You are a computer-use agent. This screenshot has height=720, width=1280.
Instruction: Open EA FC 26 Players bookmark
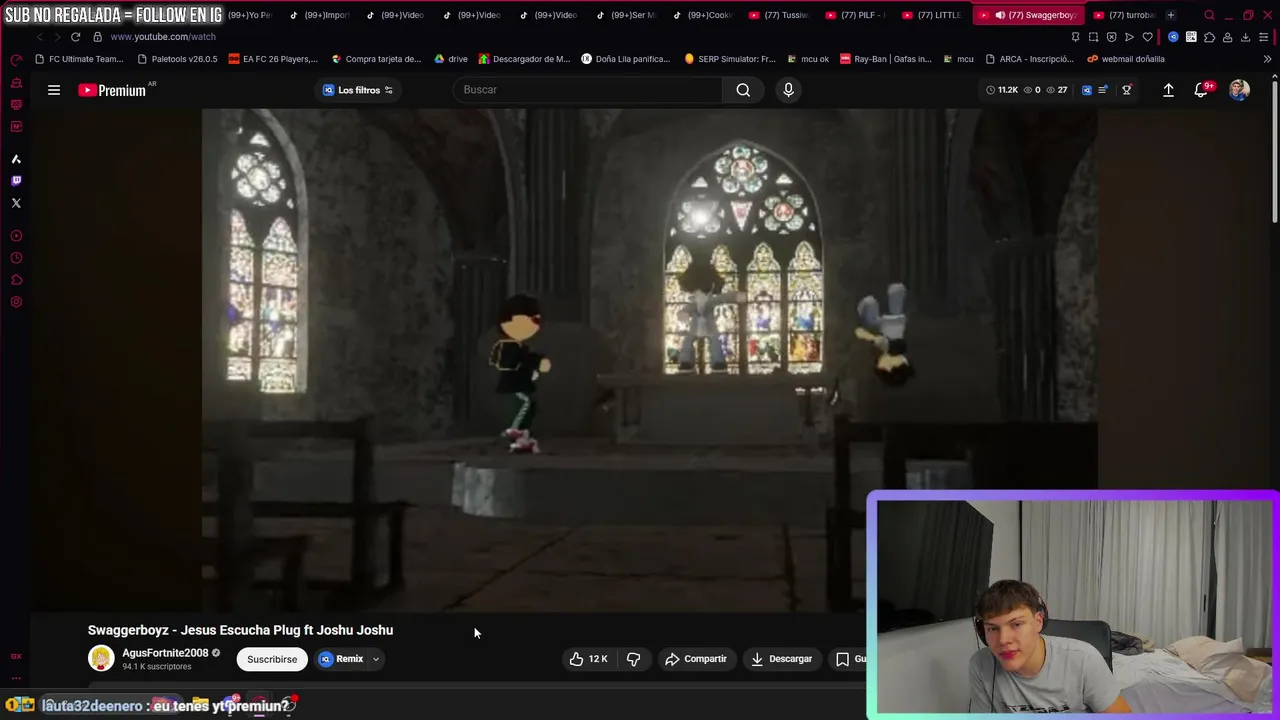(x=273, y=59)
